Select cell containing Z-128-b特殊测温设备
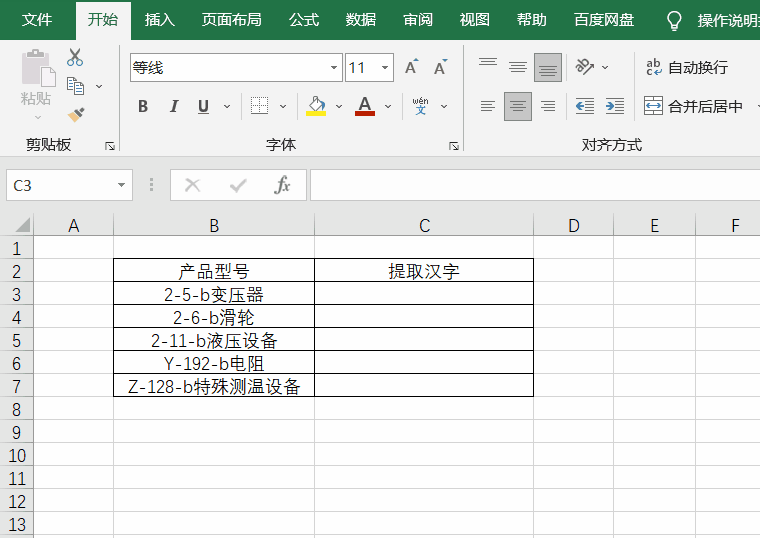 click(214, 386)
